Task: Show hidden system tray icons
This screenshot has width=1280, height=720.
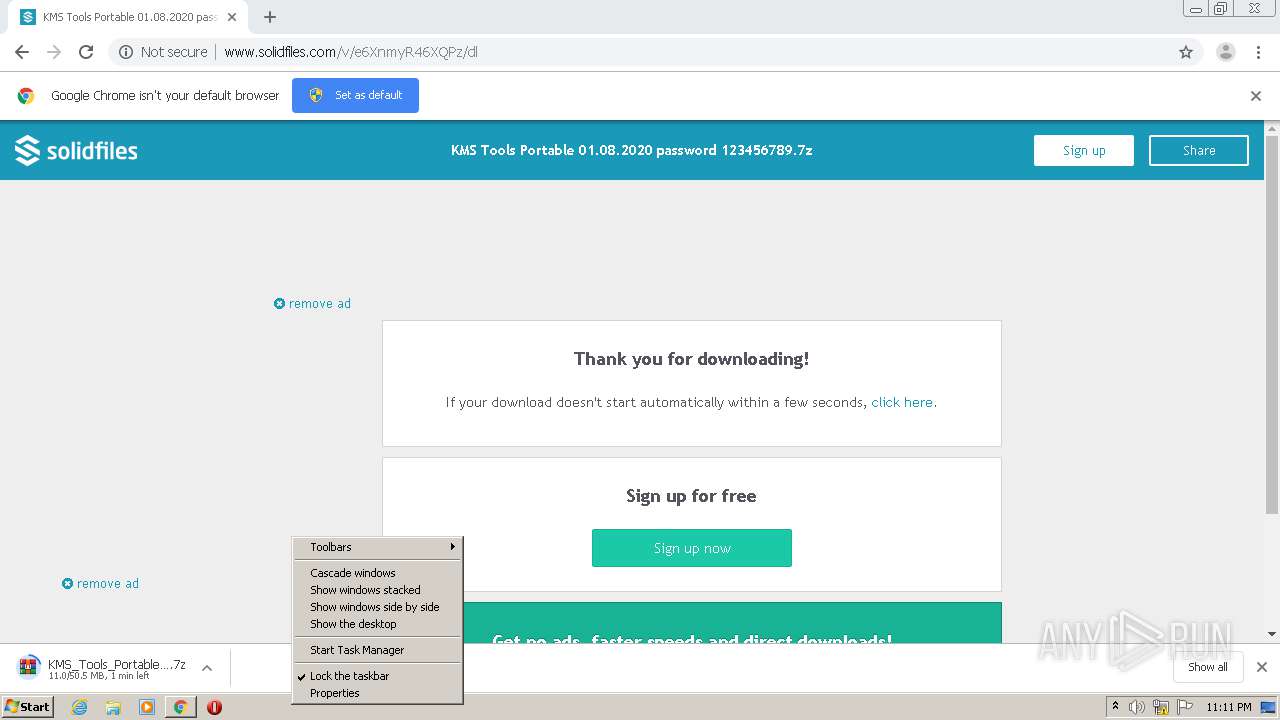Action: (x=1115, y=707)
